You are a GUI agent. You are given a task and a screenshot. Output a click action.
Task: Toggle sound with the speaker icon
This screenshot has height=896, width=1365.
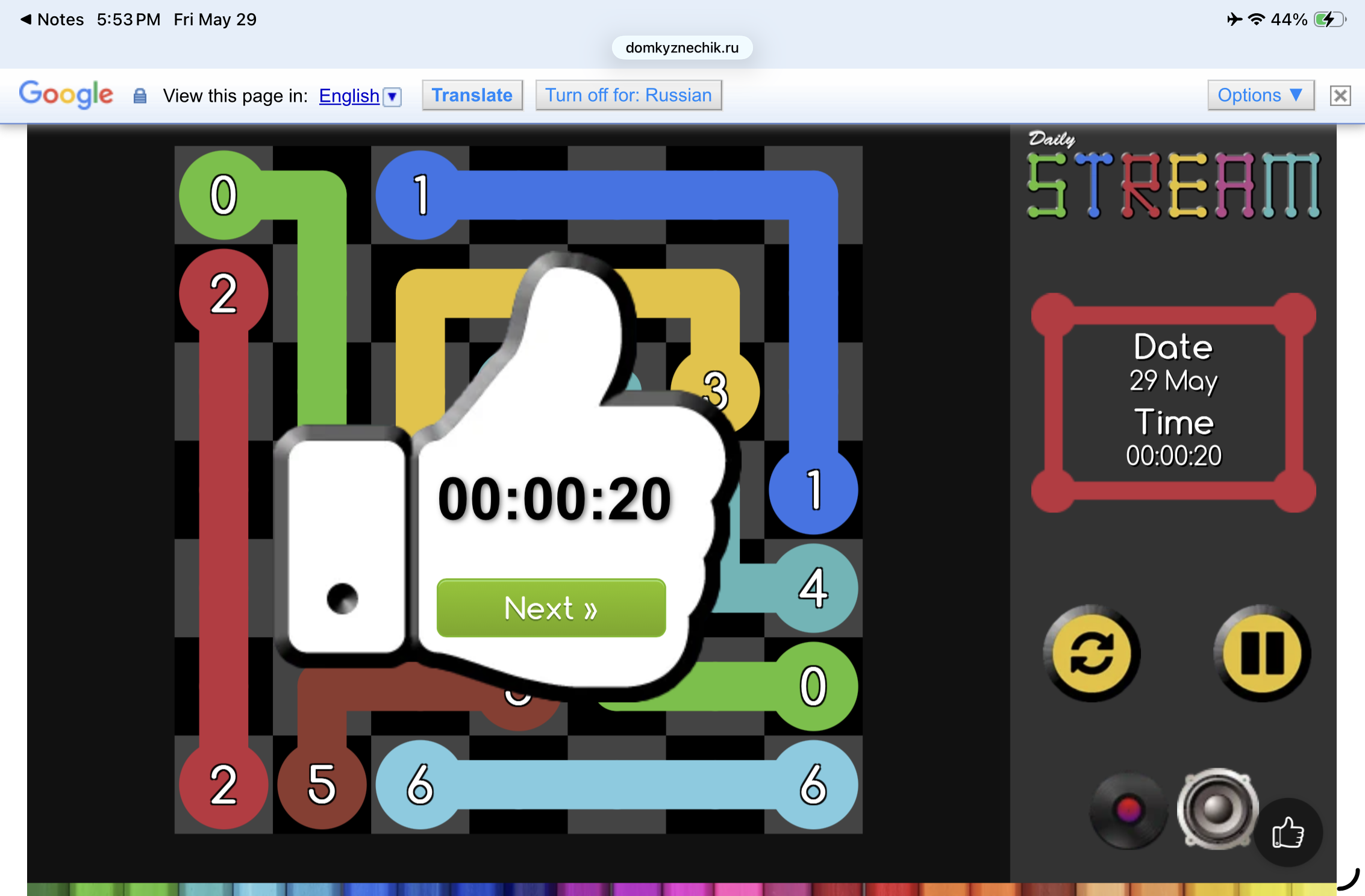(x=1217, y=809)
